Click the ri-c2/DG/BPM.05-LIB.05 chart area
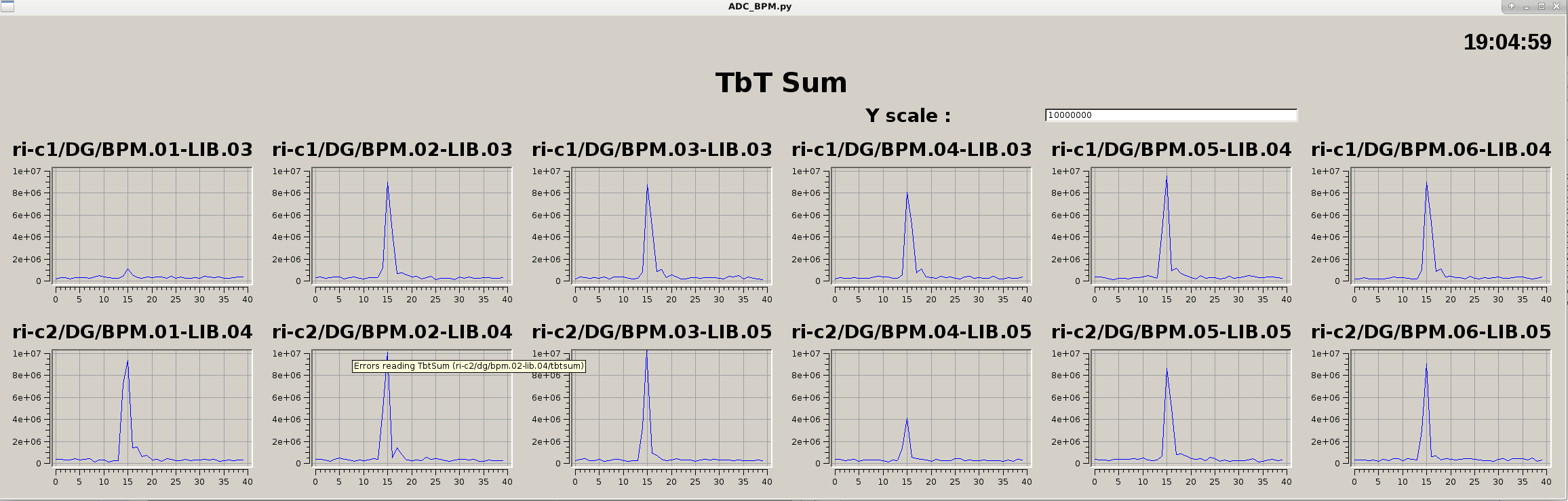This screenshot has height=501, width=1568. [x=1190, y=407]
